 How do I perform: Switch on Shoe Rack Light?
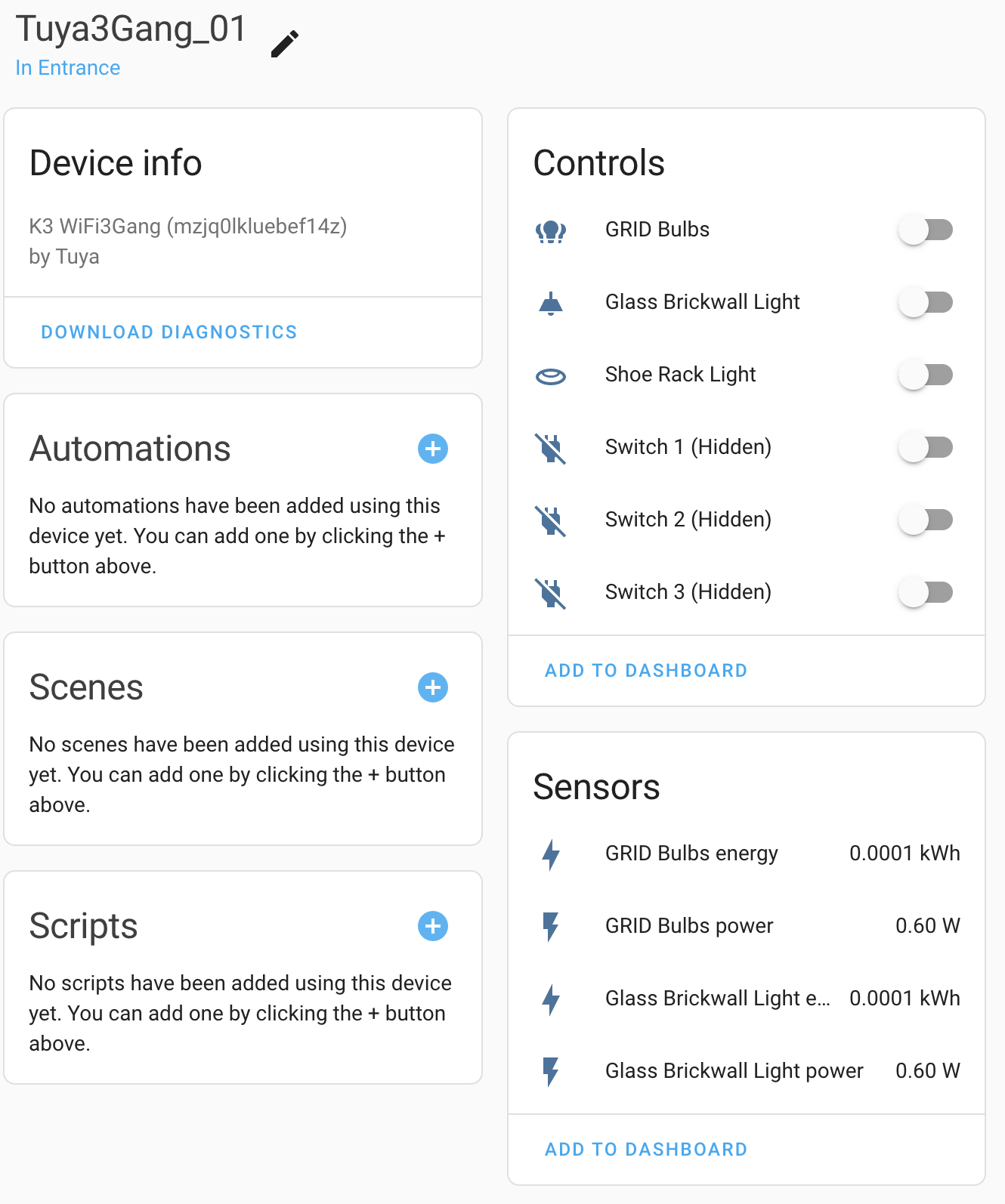[x=926, y=375]
